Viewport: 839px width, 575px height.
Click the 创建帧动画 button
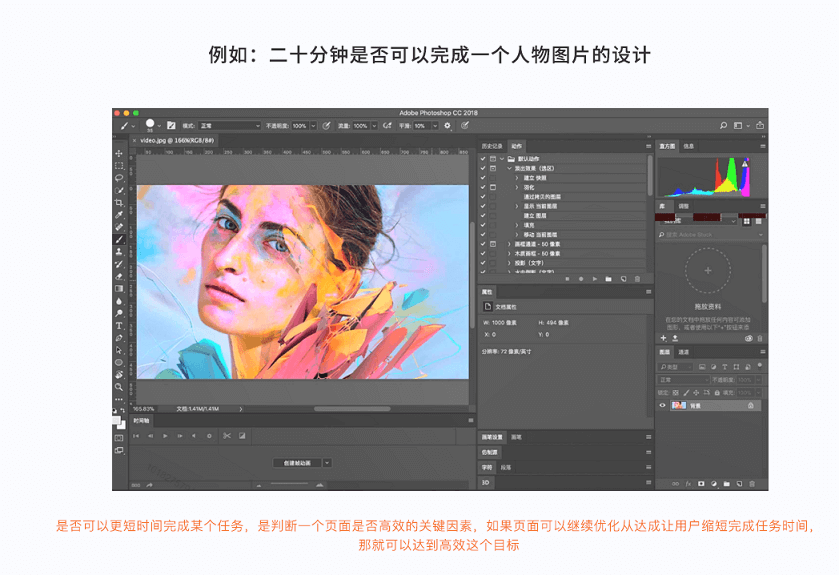point(298,463)
